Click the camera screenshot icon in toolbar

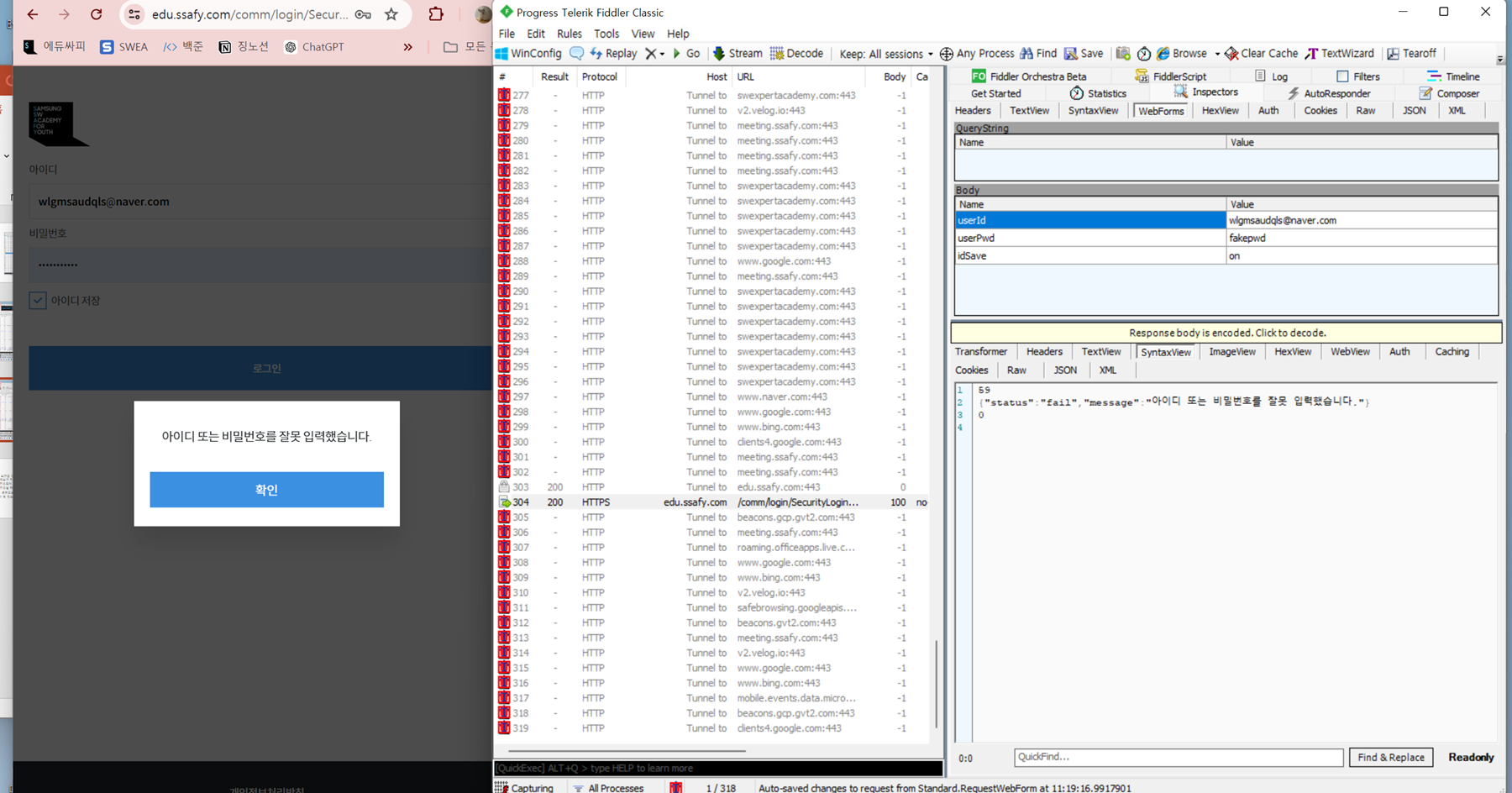click(1123, 54)
